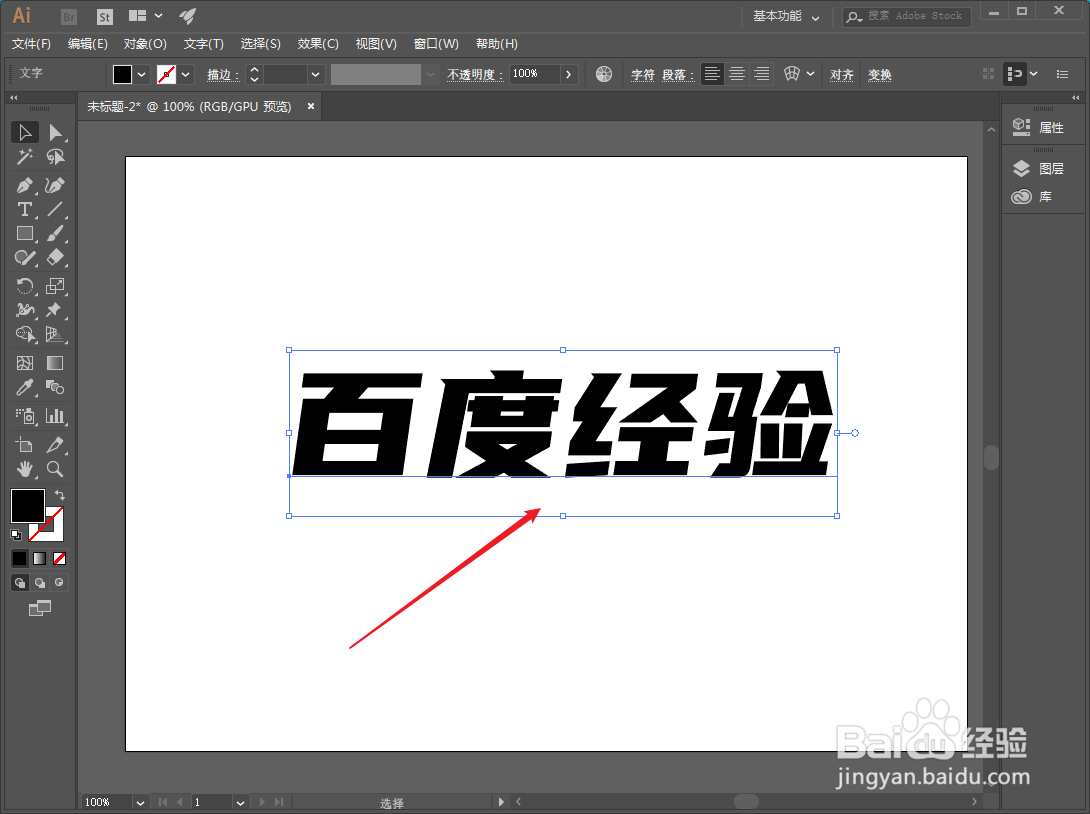Screen dimensions: 1090x814
Task: Select the Mesh tool
Action: [24, 363]
